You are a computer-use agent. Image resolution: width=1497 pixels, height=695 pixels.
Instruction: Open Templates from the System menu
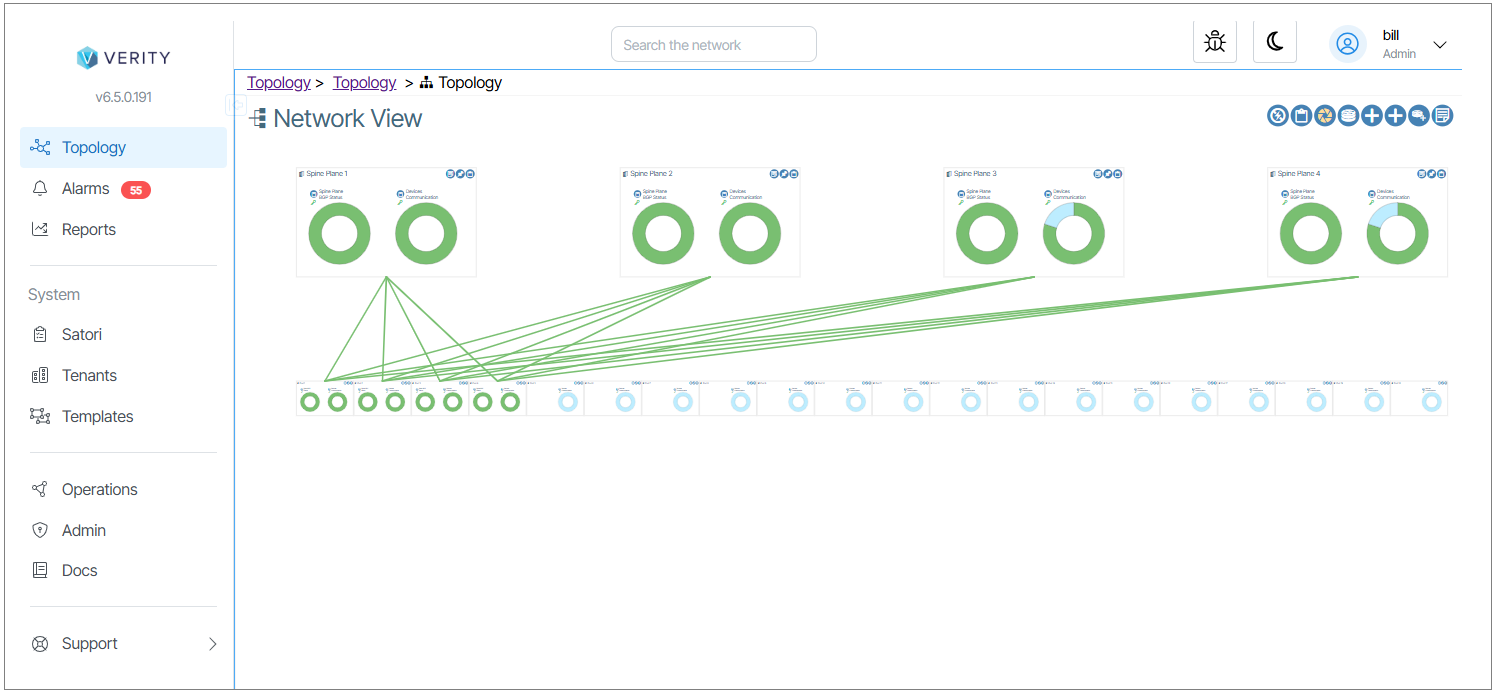coord(97,417)
